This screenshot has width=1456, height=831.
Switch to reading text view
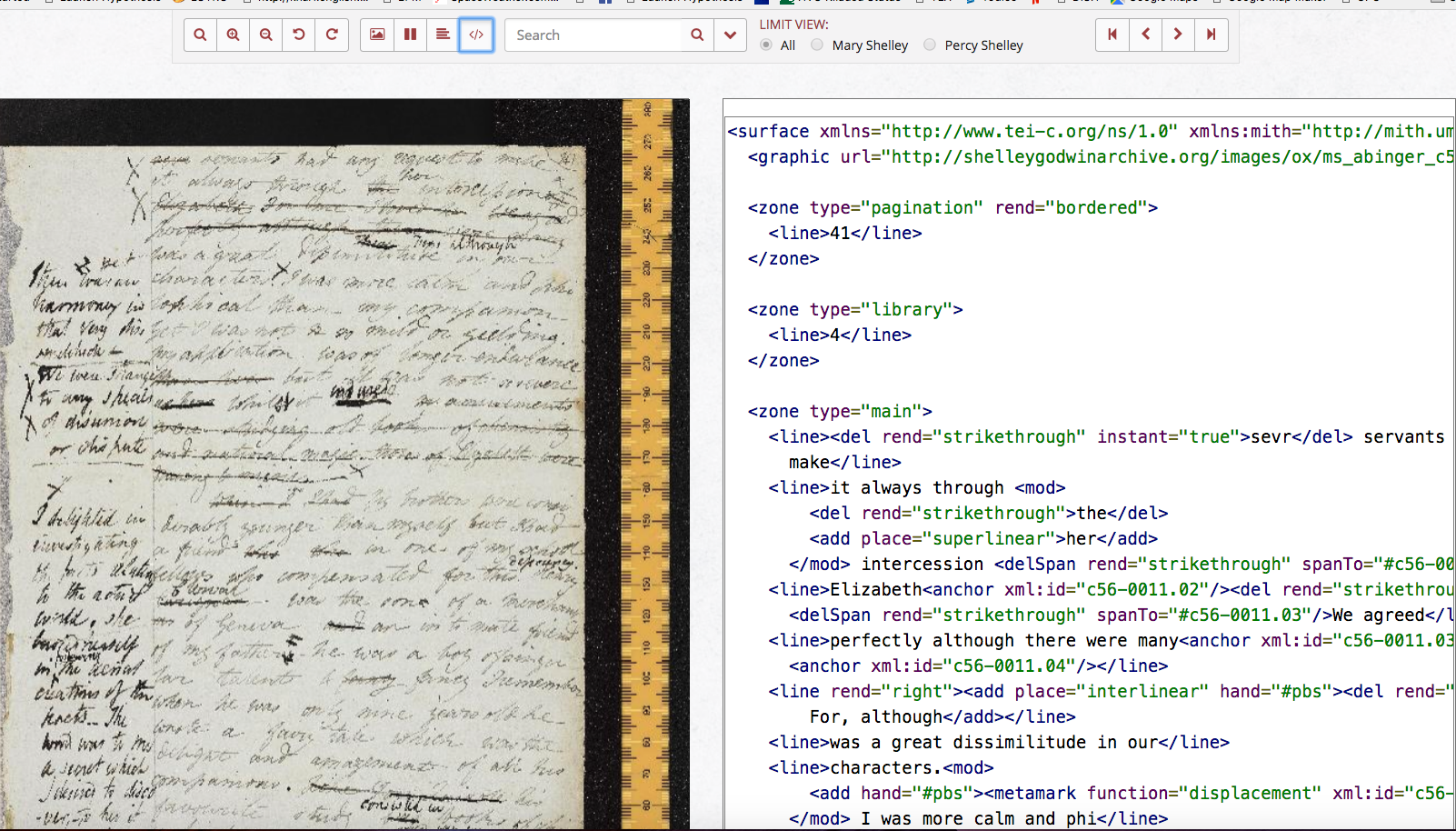tap(443, 35)
